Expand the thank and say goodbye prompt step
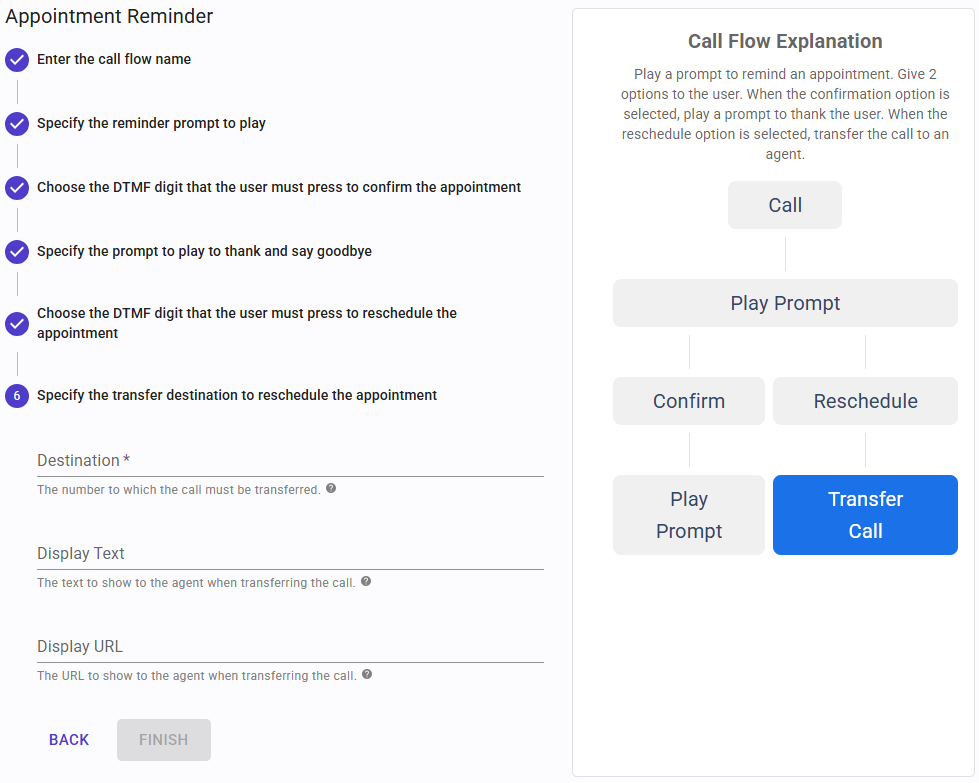Viewport: 979px width, 783px height. pos(204,252)
